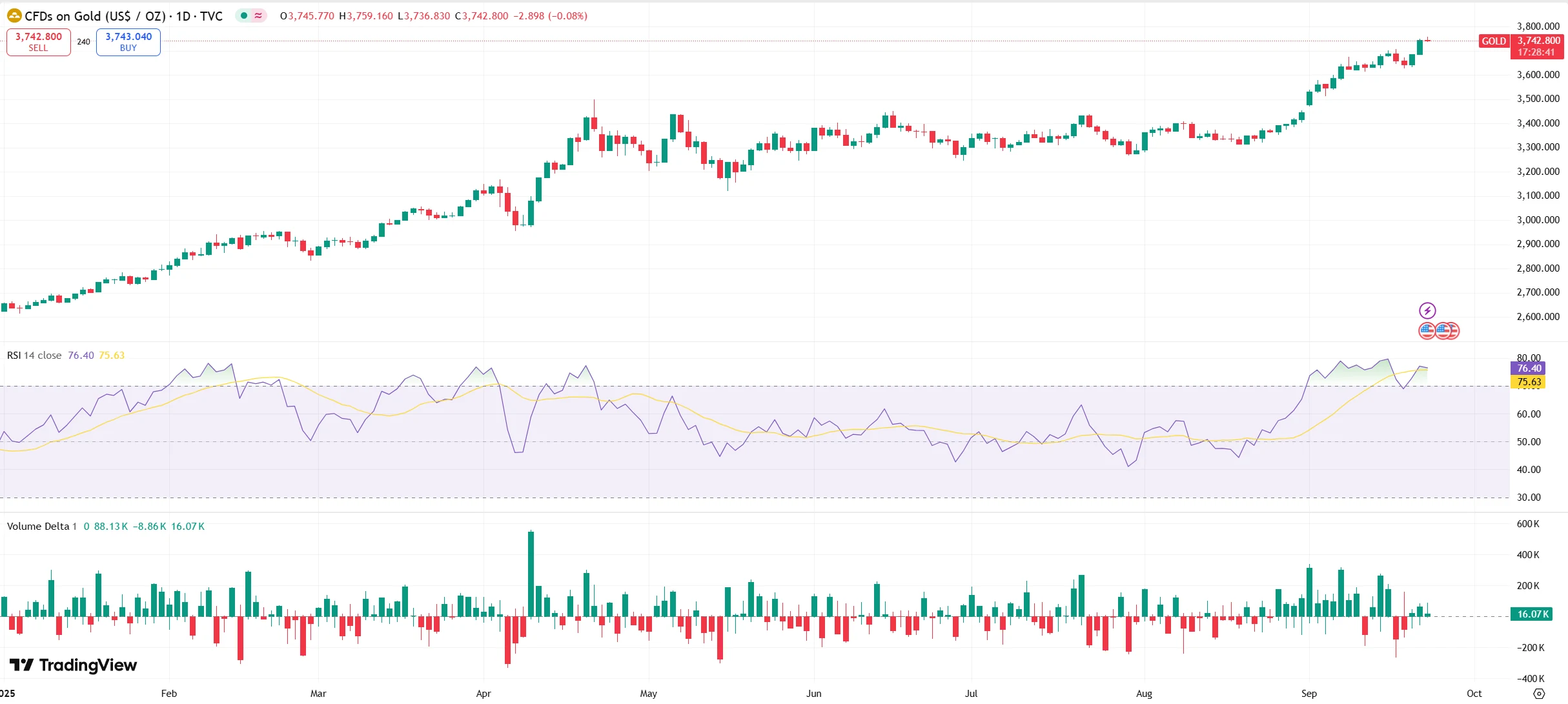Open chart settings gear in bottom corner
Screen dimensions: 1568x704
(1539, 694)
